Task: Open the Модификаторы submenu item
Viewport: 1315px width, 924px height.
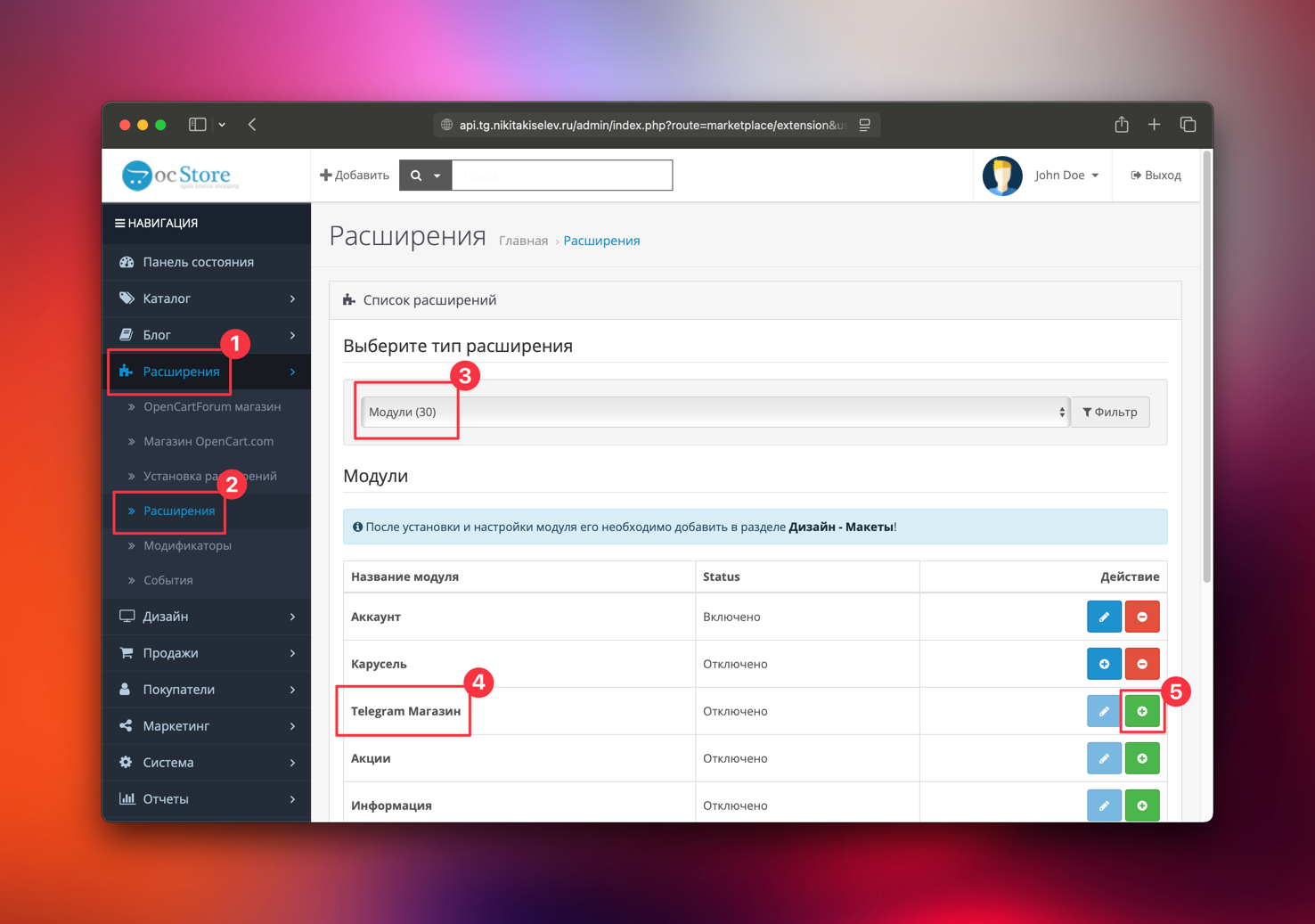Action: [187, 545]
